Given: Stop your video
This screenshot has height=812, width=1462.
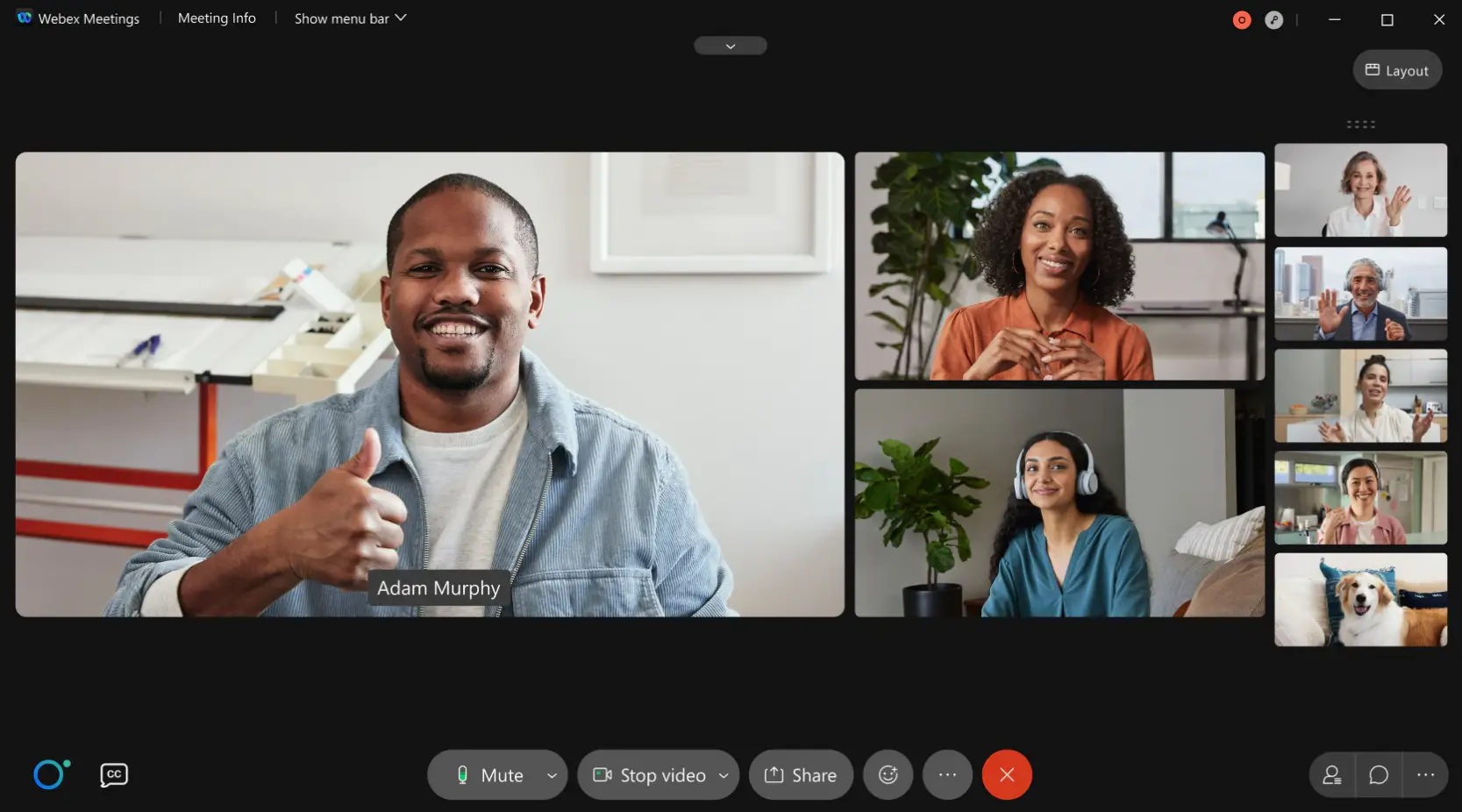Looking at the screenshot, I should point(653,775).
